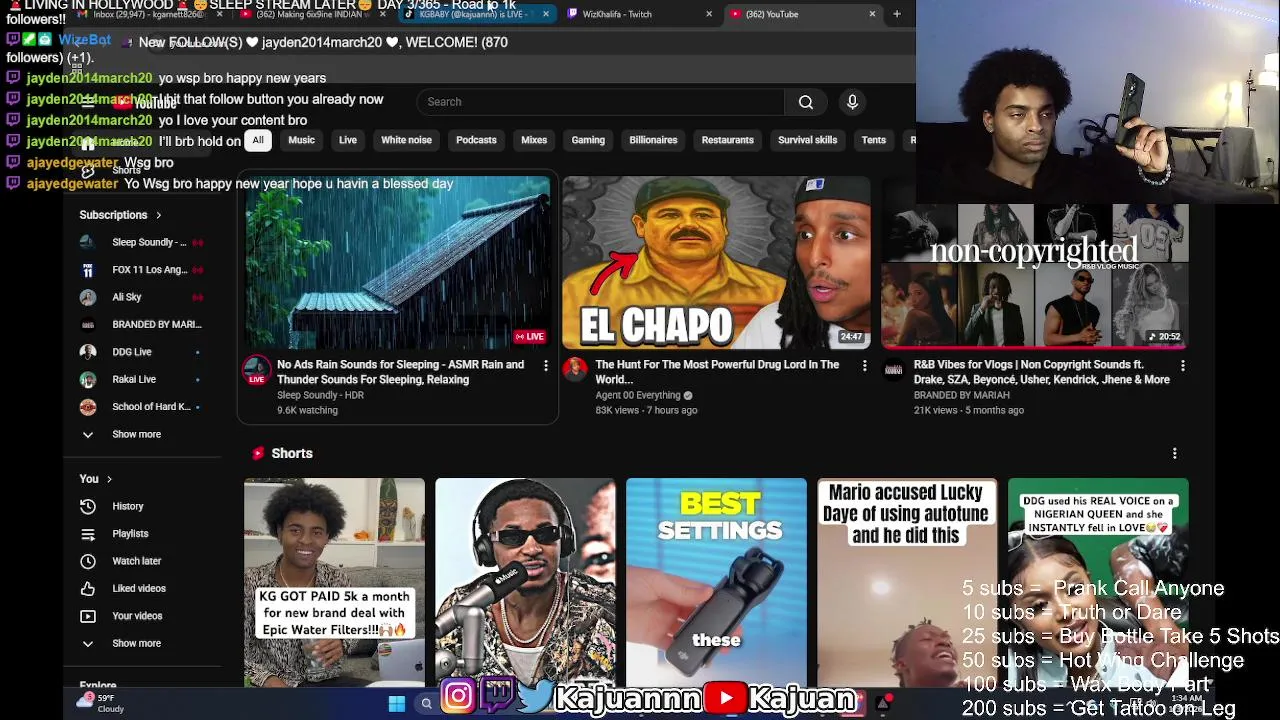Image resolution: width=1280 pixels, height=720 pixels.
Task: Click the taskbar search magnifier icon
Action: [427, 704]
